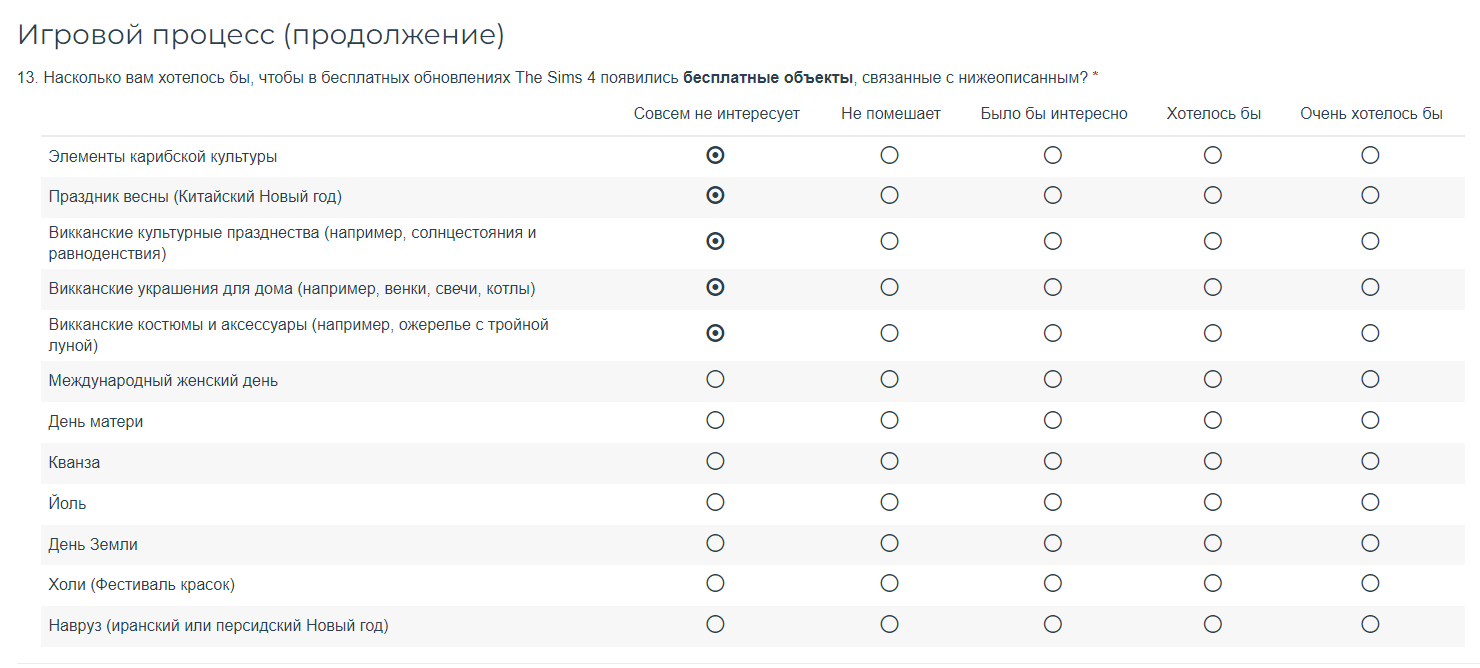Select "Не помешает" for Викканские костюмы и аксессуары
Image resolution: width=1480 pixels, height=668 pixels.
(889, 333)
